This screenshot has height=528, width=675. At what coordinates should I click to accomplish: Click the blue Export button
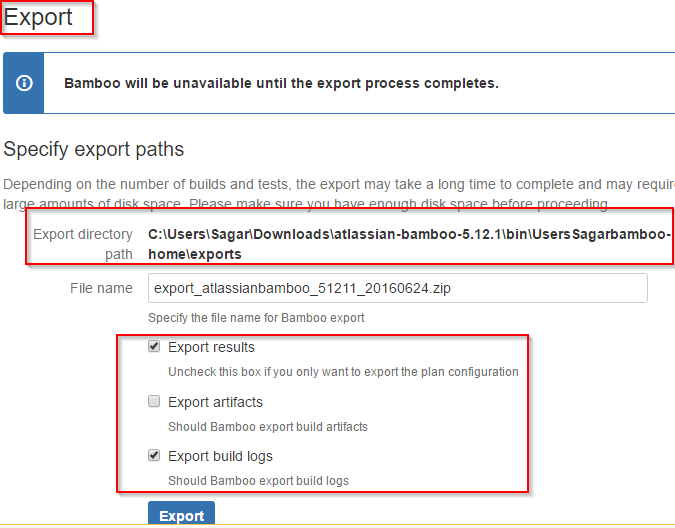181,513
